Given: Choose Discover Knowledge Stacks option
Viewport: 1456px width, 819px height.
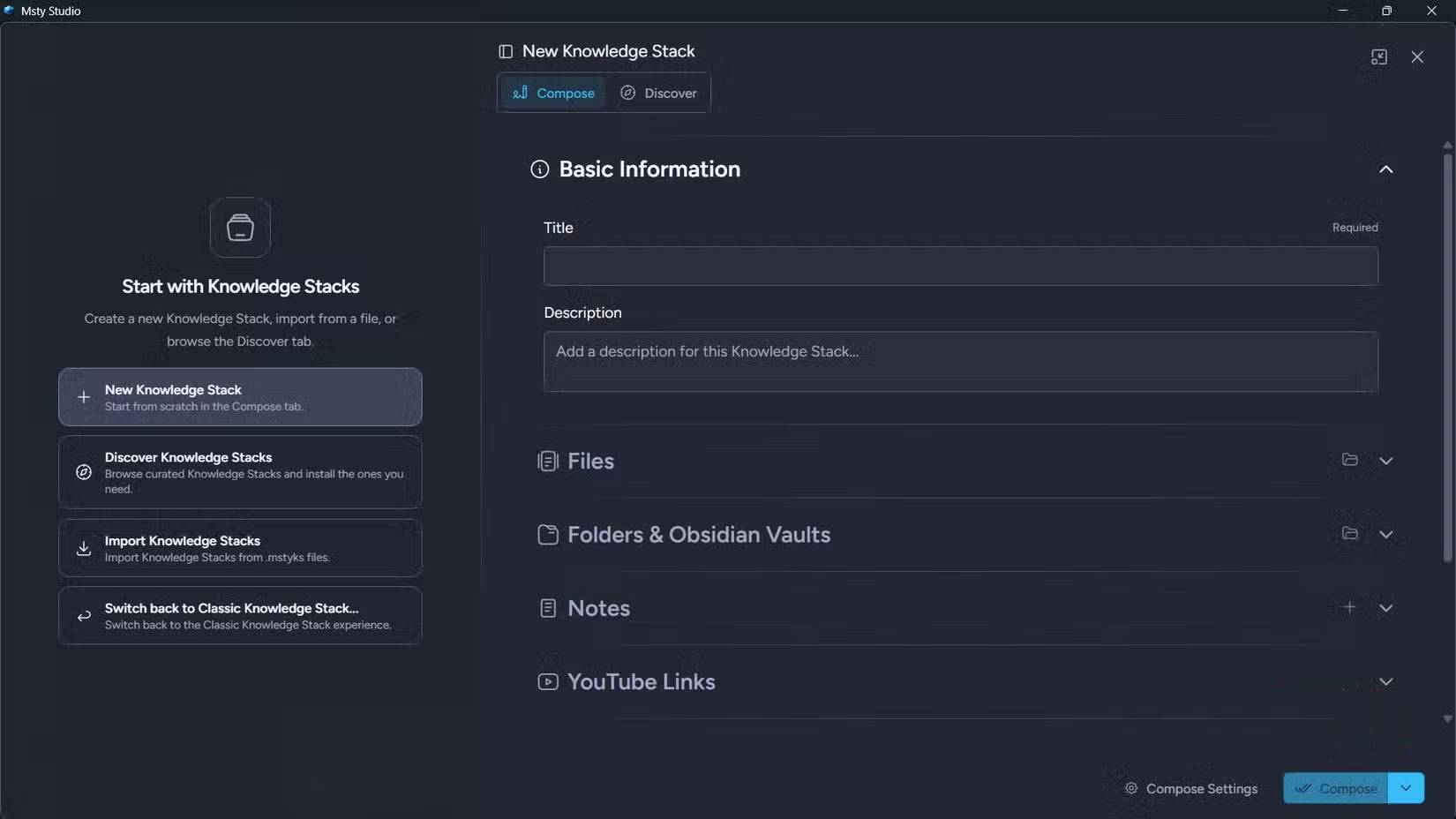Looking at the screenshot, I should 240,472.
